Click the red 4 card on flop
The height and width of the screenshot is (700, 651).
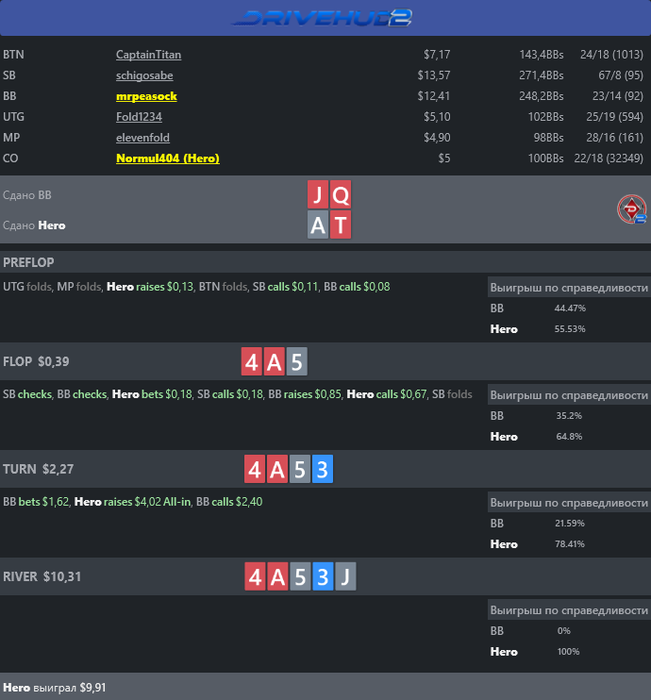coord(251,361)
